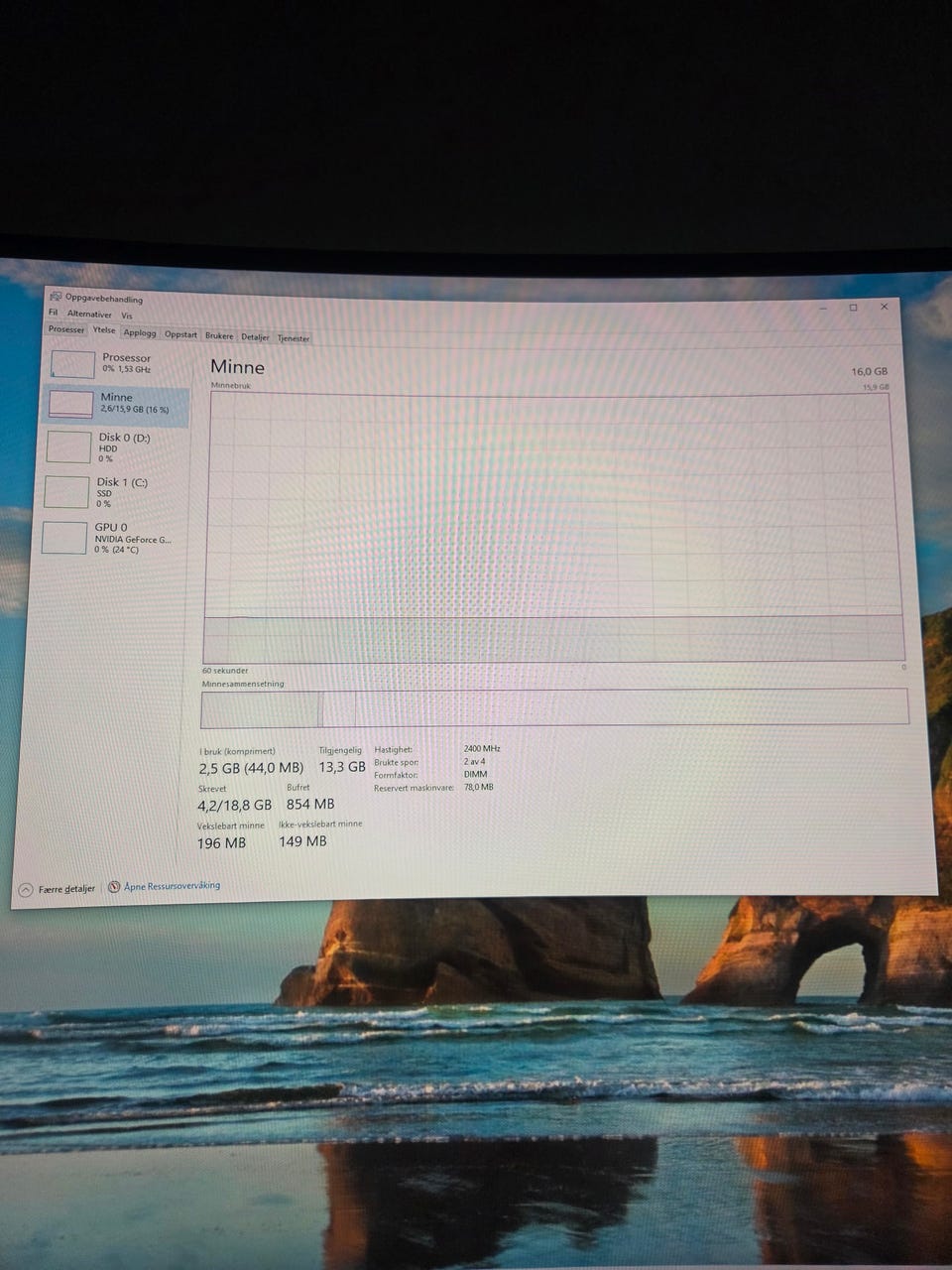The width and height of the screenshot is (952, 1270).
Task: Click the hardware reserved value 78,0 MB
Action: click(478, 787)
